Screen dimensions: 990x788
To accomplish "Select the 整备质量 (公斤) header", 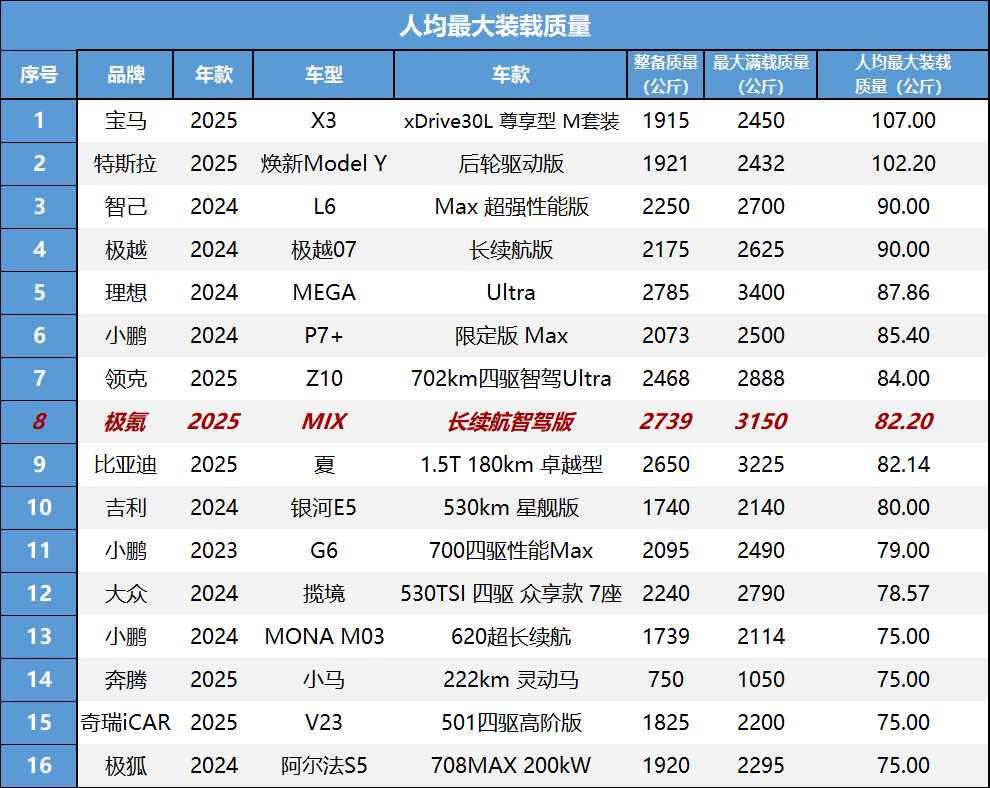I will pyautogui.click(x=666, y=75).
